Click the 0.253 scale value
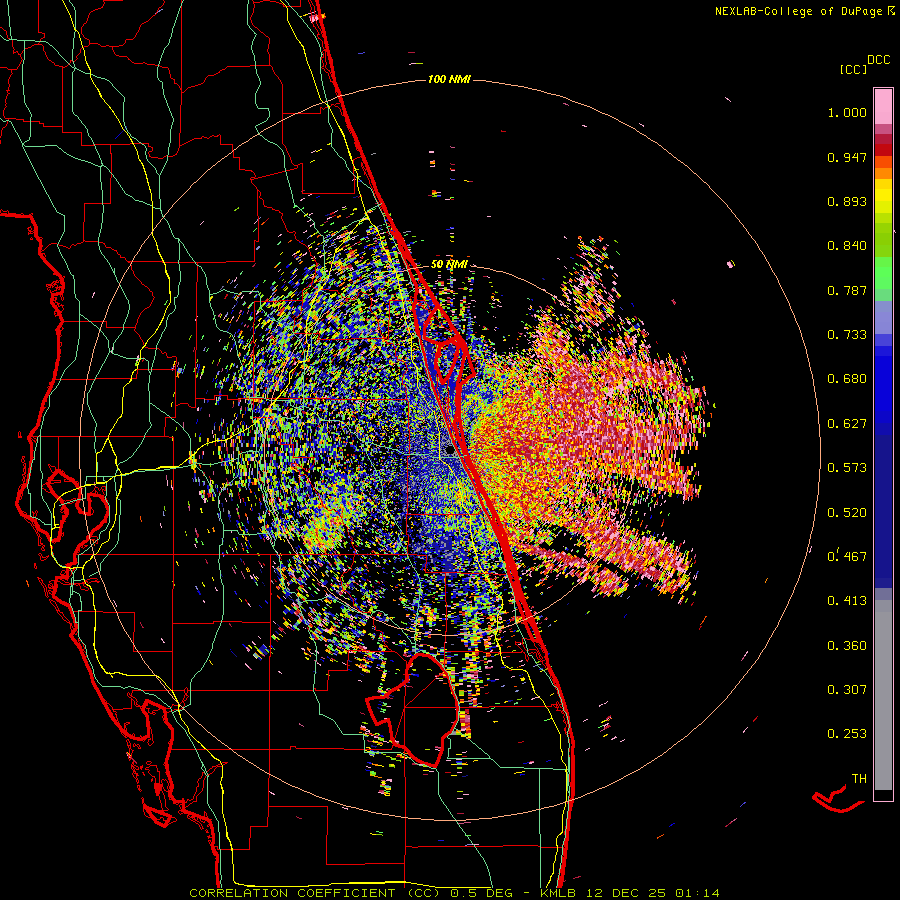Image resolution: width=900 pixels, height=900 pixels. pyautogui.click(x=847, y=734)
